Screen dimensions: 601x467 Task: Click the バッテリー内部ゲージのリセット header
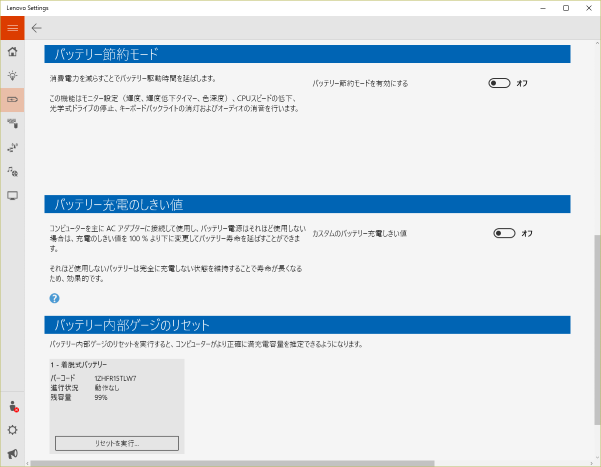(x=307, y=325)
